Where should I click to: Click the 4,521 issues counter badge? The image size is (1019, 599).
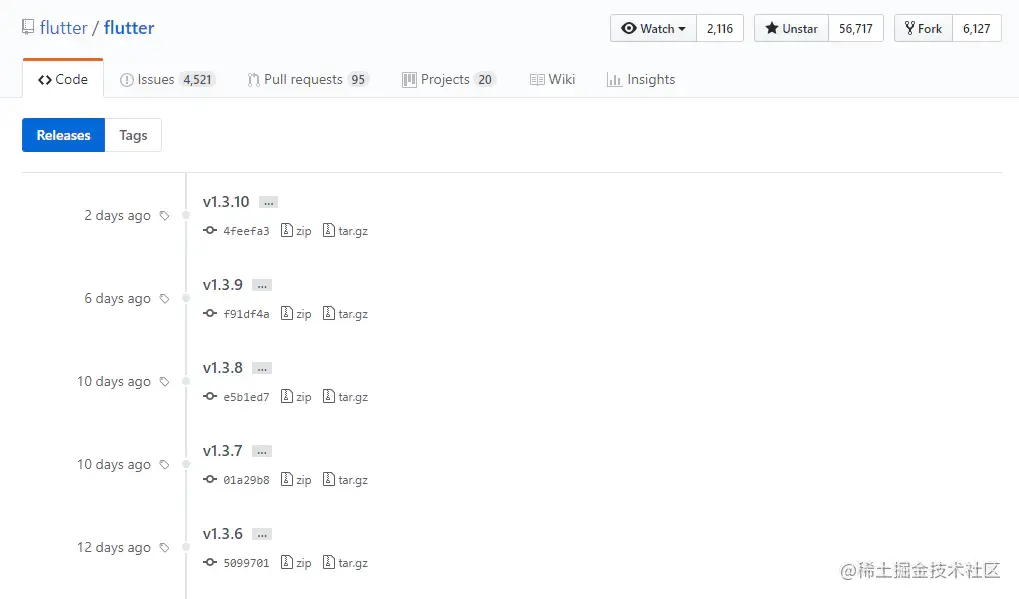197,79
